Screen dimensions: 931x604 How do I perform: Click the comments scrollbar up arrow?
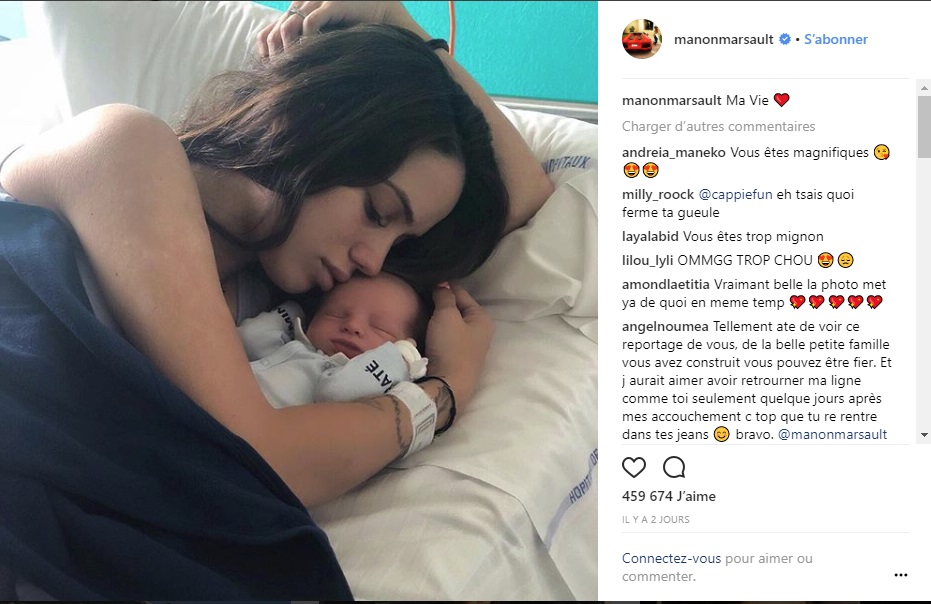point(924,88)
